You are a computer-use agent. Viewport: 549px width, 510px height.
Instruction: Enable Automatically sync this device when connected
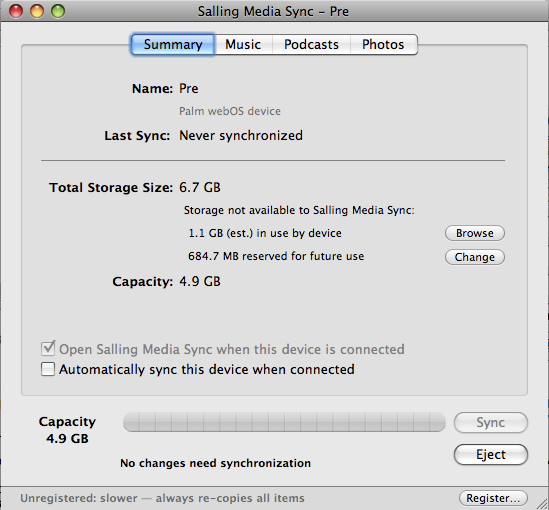[x=48, y=369]
